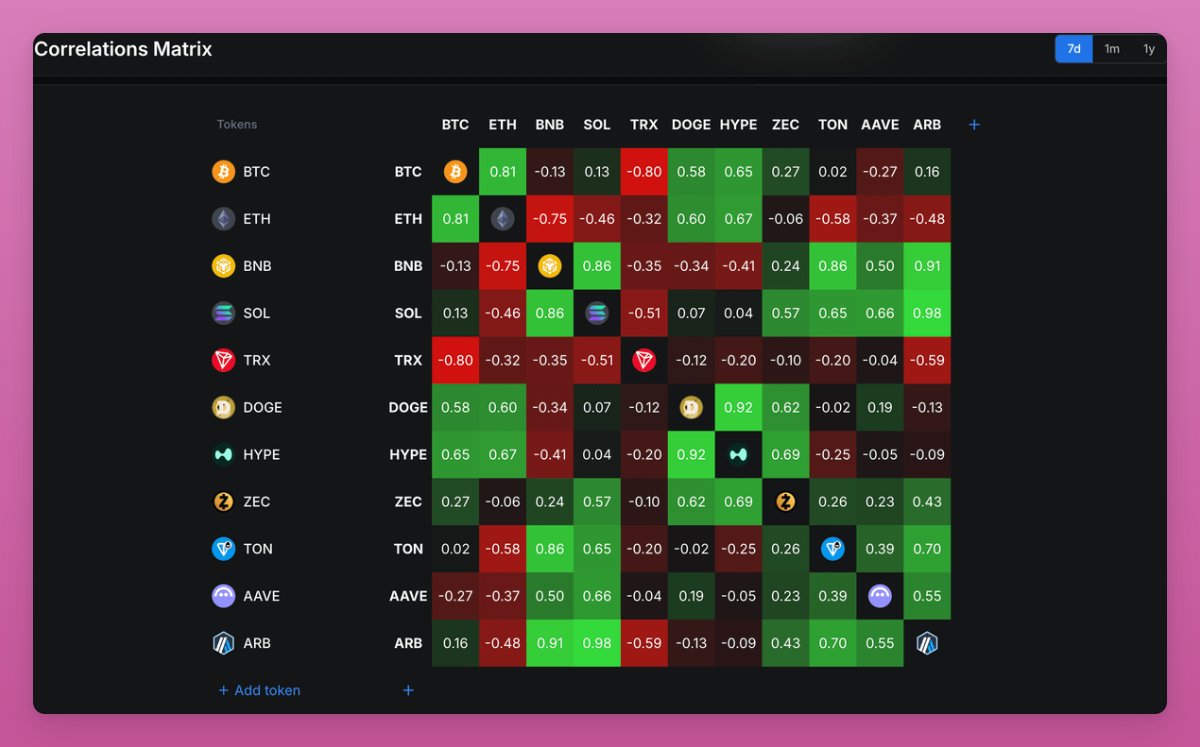Click the DOGE matrix row label

click(408, 407)
